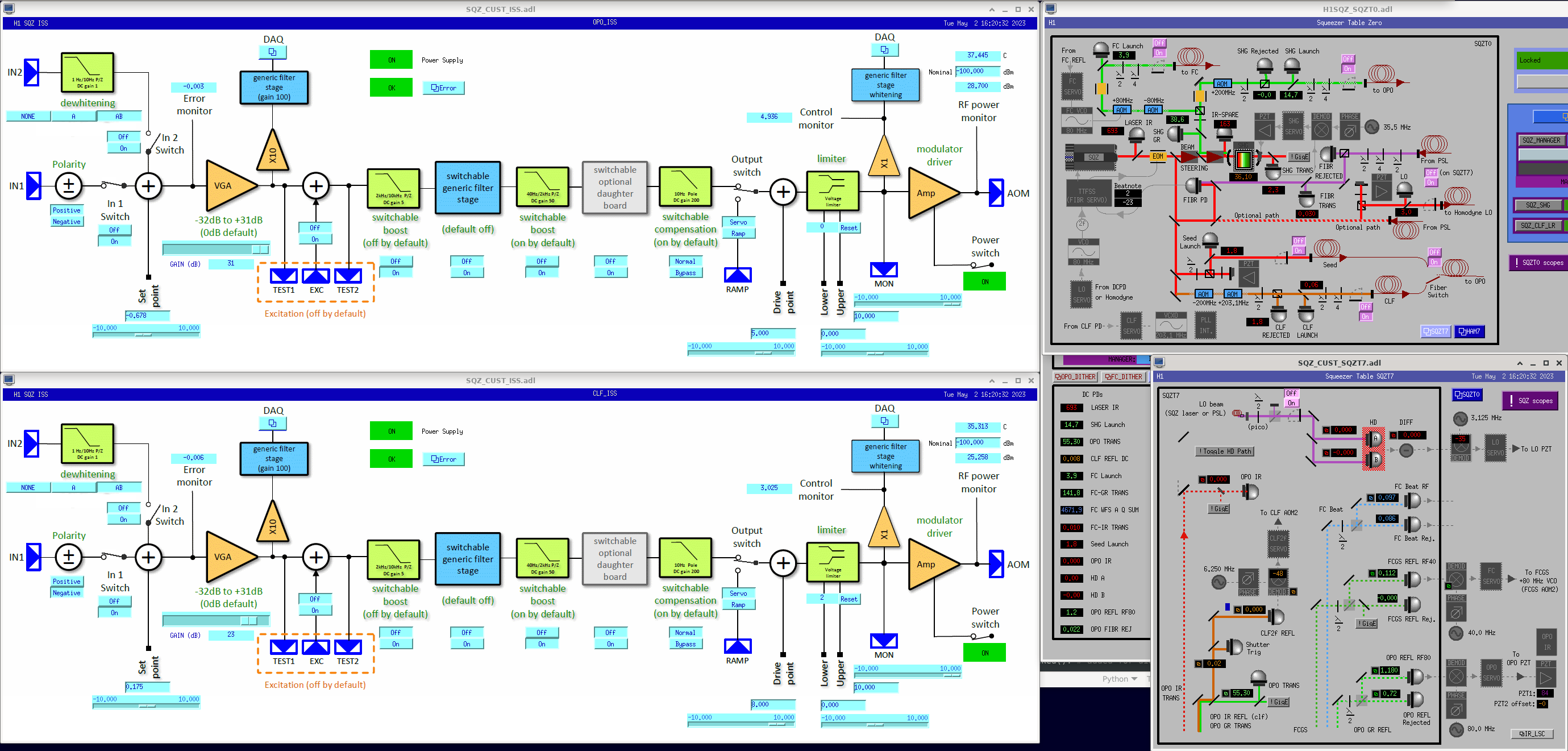Set compensation to Bypass in CLF_ISS
Viewport: 1568px width, 751px height.
(x=685, y=644)
